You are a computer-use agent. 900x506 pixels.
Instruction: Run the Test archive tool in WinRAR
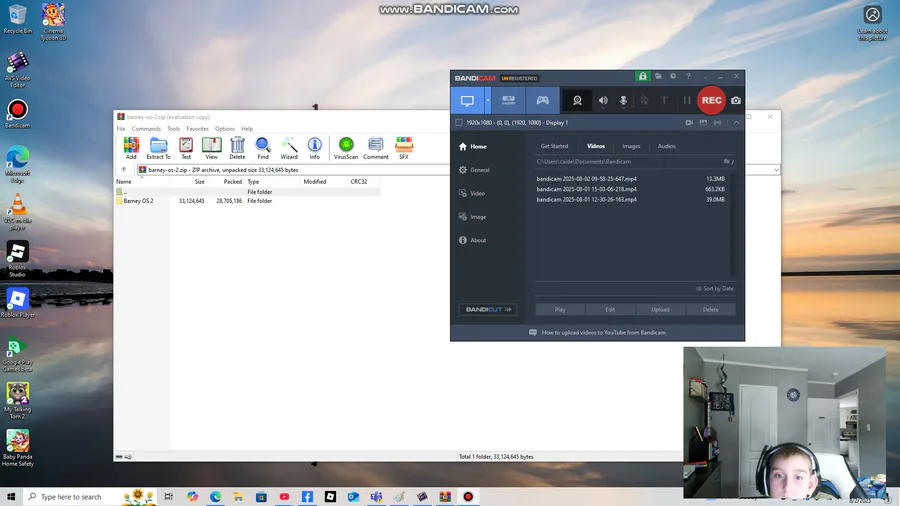pos(186,148)
